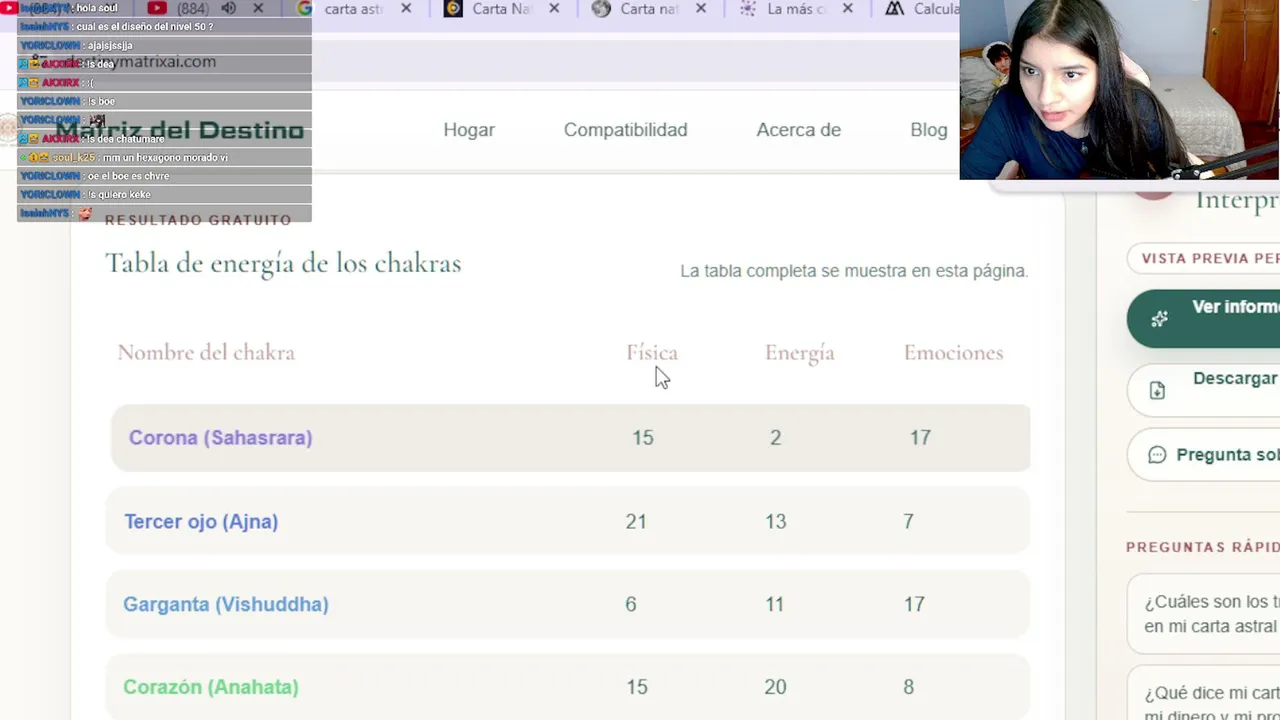Open the Compatibilidad navigation link
The image size is (1280, 720).
click(625, 130)
